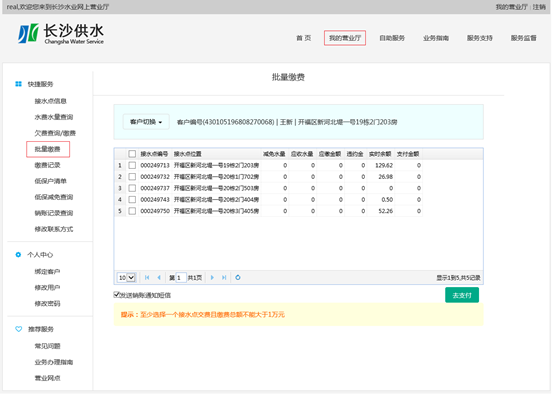Image resolution: width=553 pixels, height=395 pixels.
Task: Go to last page in pager
Action: [224, 278]
